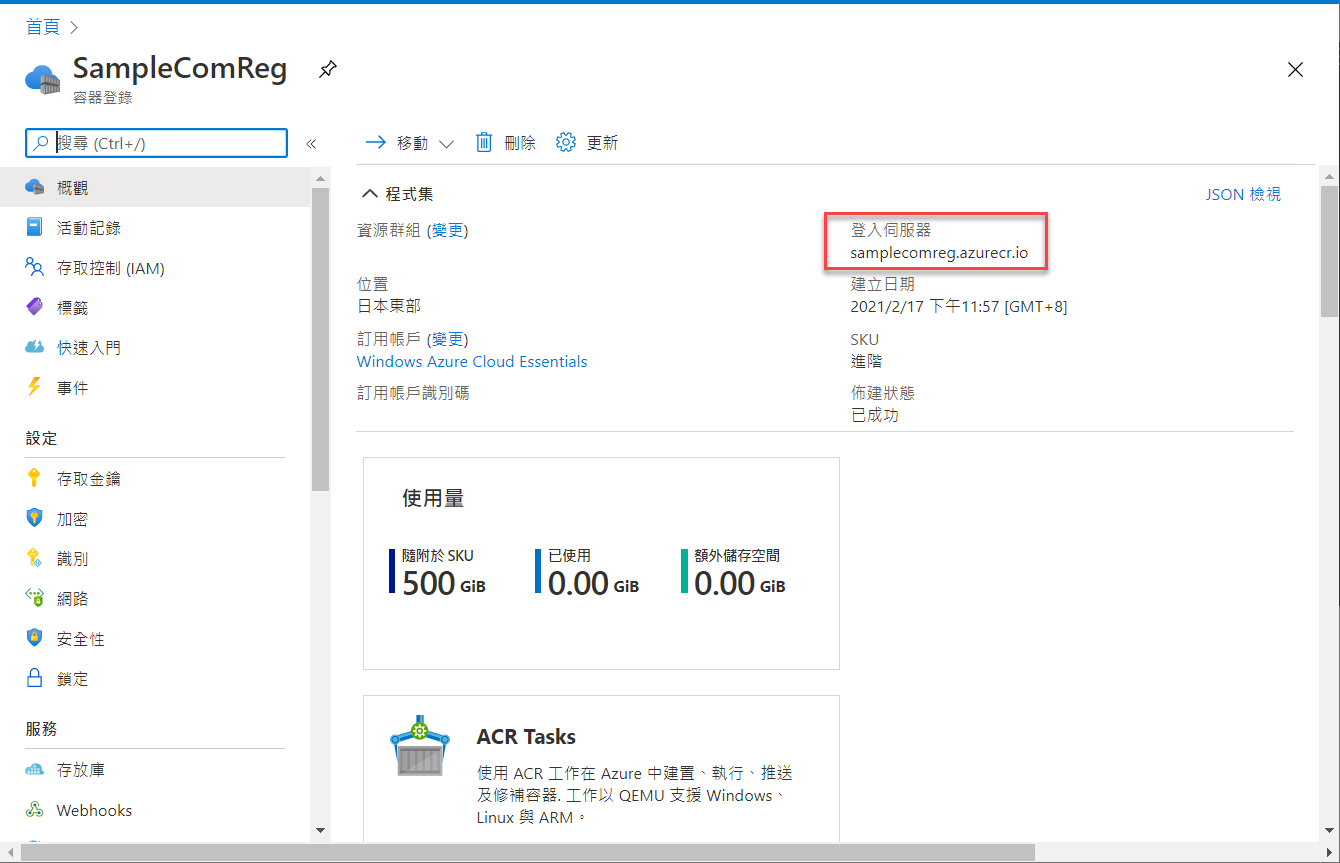Click the 500 GiB included storage value

pos(443,582)
